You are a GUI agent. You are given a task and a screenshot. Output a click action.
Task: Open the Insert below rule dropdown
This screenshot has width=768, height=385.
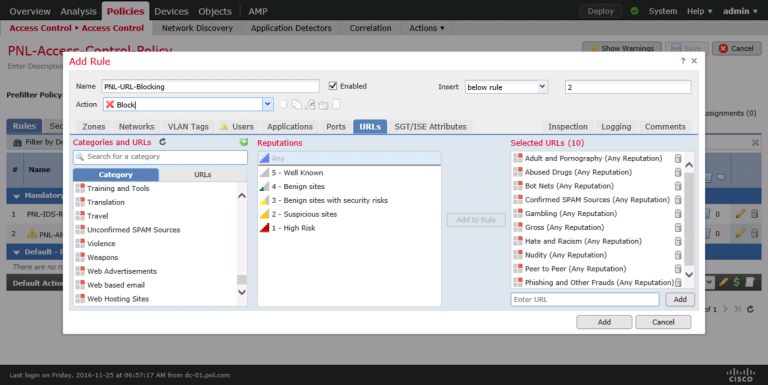click(x=542, y=87)
